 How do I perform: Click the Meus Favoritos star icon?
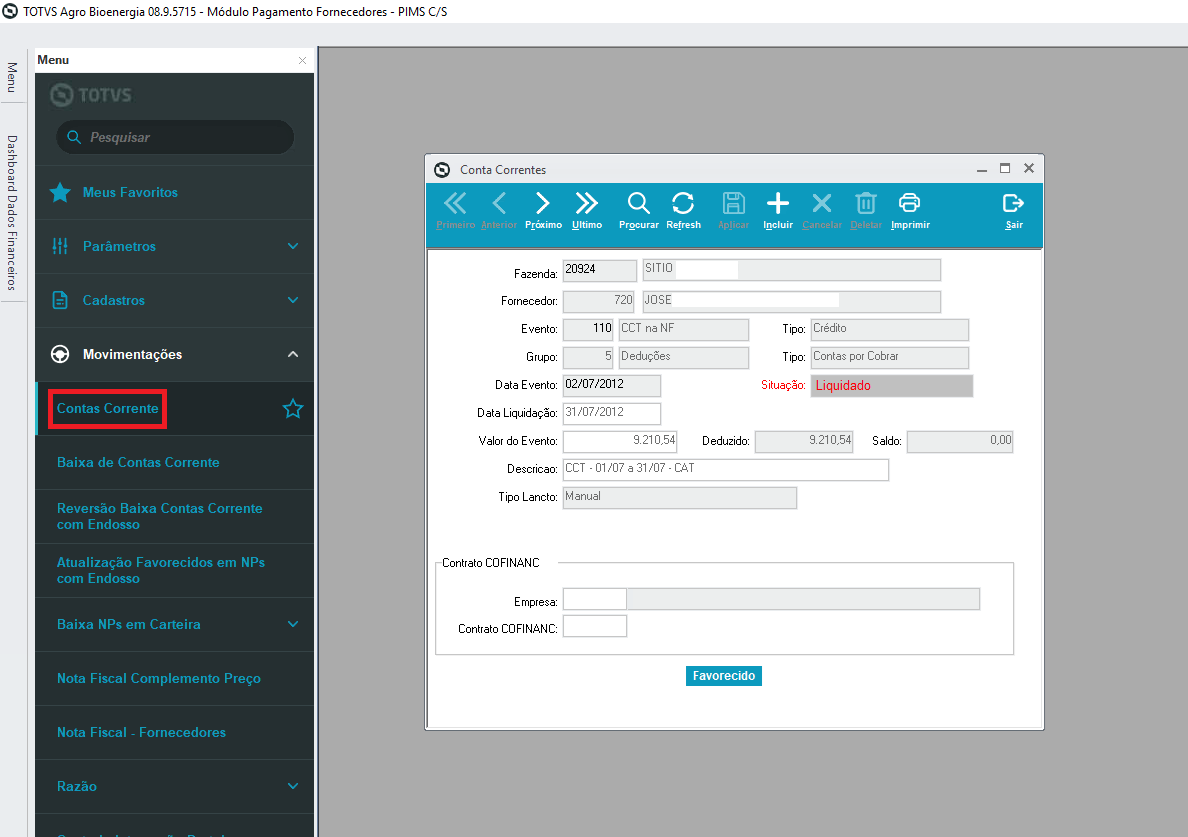tap(61, 192)
